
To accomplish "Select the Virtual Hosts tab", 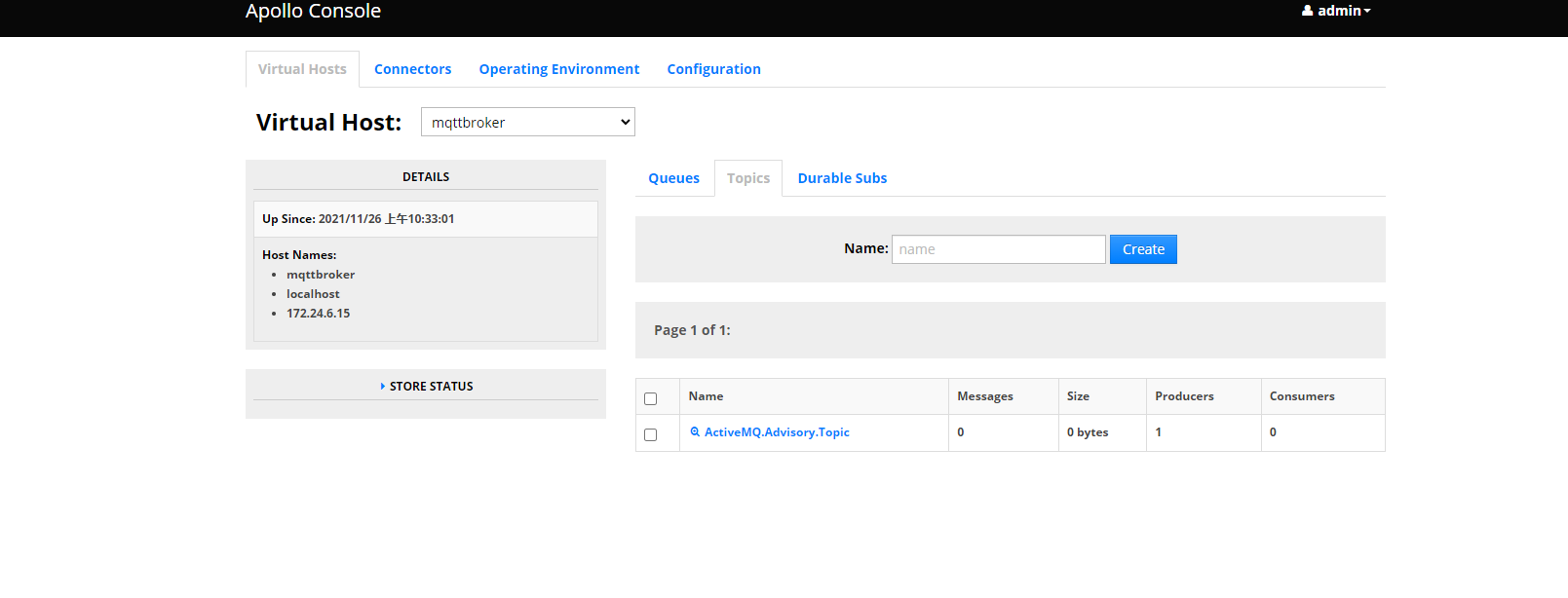I will pyautogui.click(x=302, y=69).
